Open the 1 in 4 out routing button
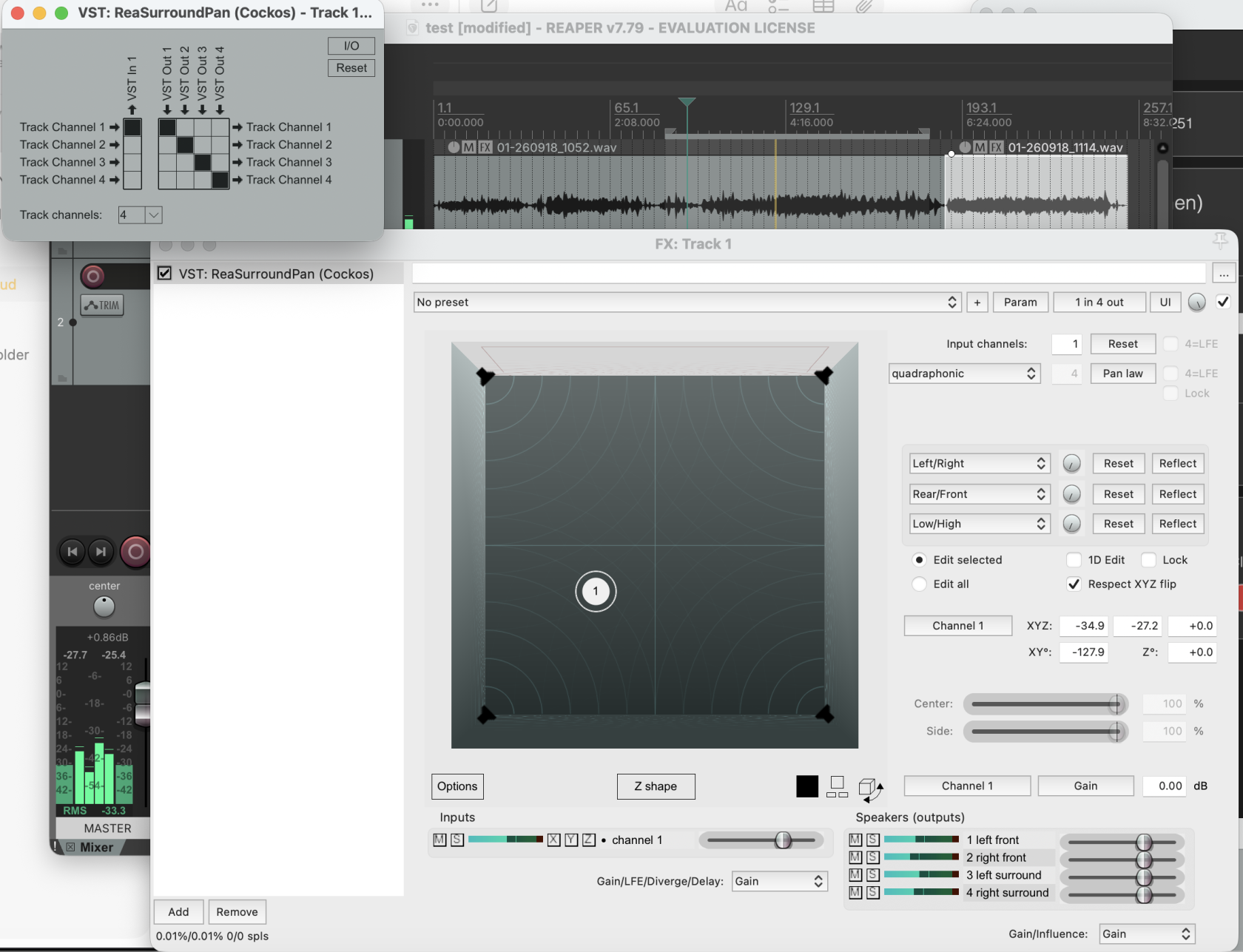The image size is (1243, 952). (1099, 302)
